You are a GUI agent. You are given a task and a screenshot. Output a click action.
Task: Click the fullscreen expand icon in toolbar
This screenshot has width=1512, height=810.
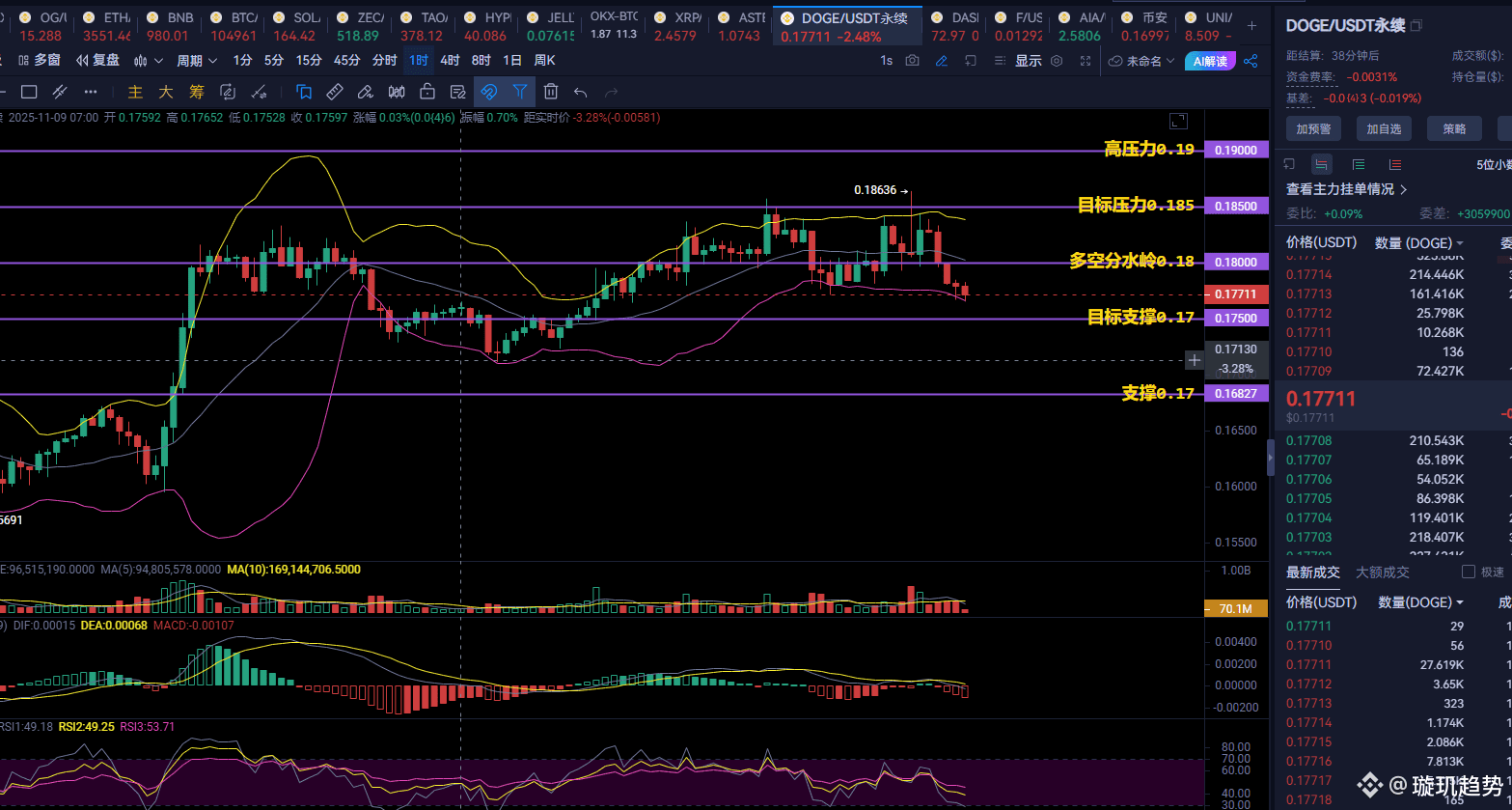click(x=1086, y=61)
